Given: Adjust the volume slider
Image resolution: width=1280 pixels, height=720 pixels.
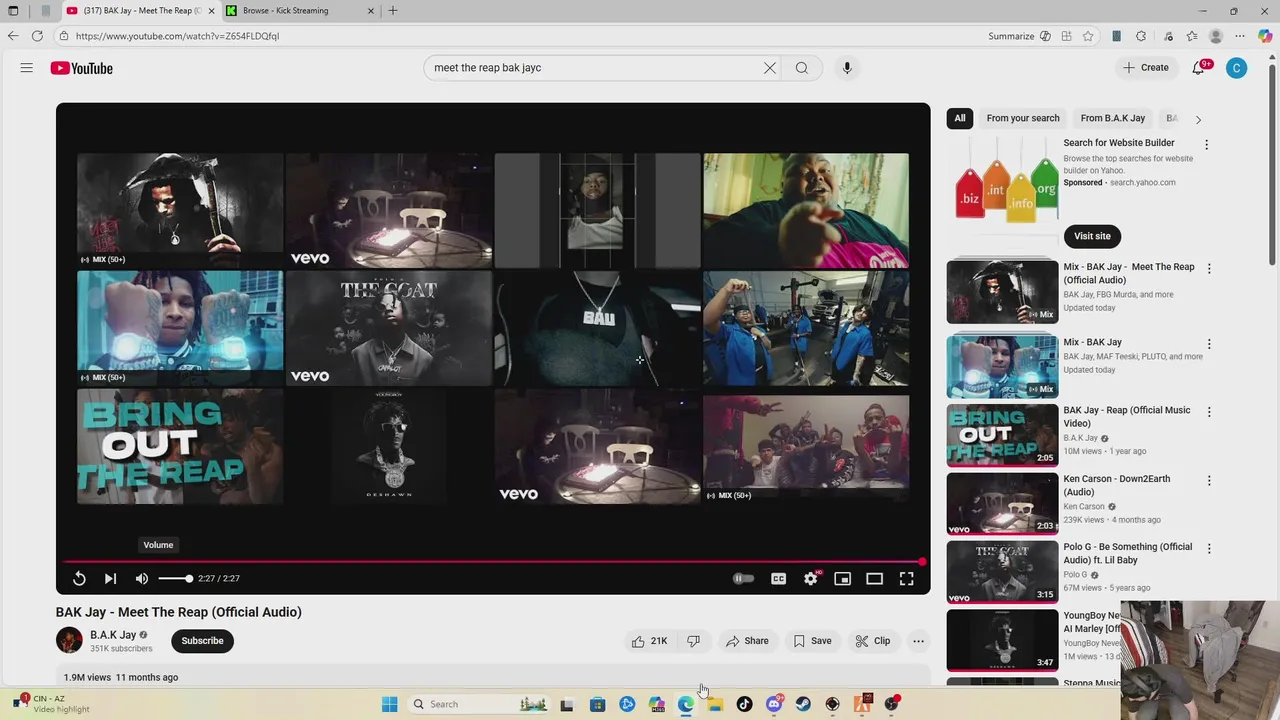Looking at the screenshot, I should point(175,578).
